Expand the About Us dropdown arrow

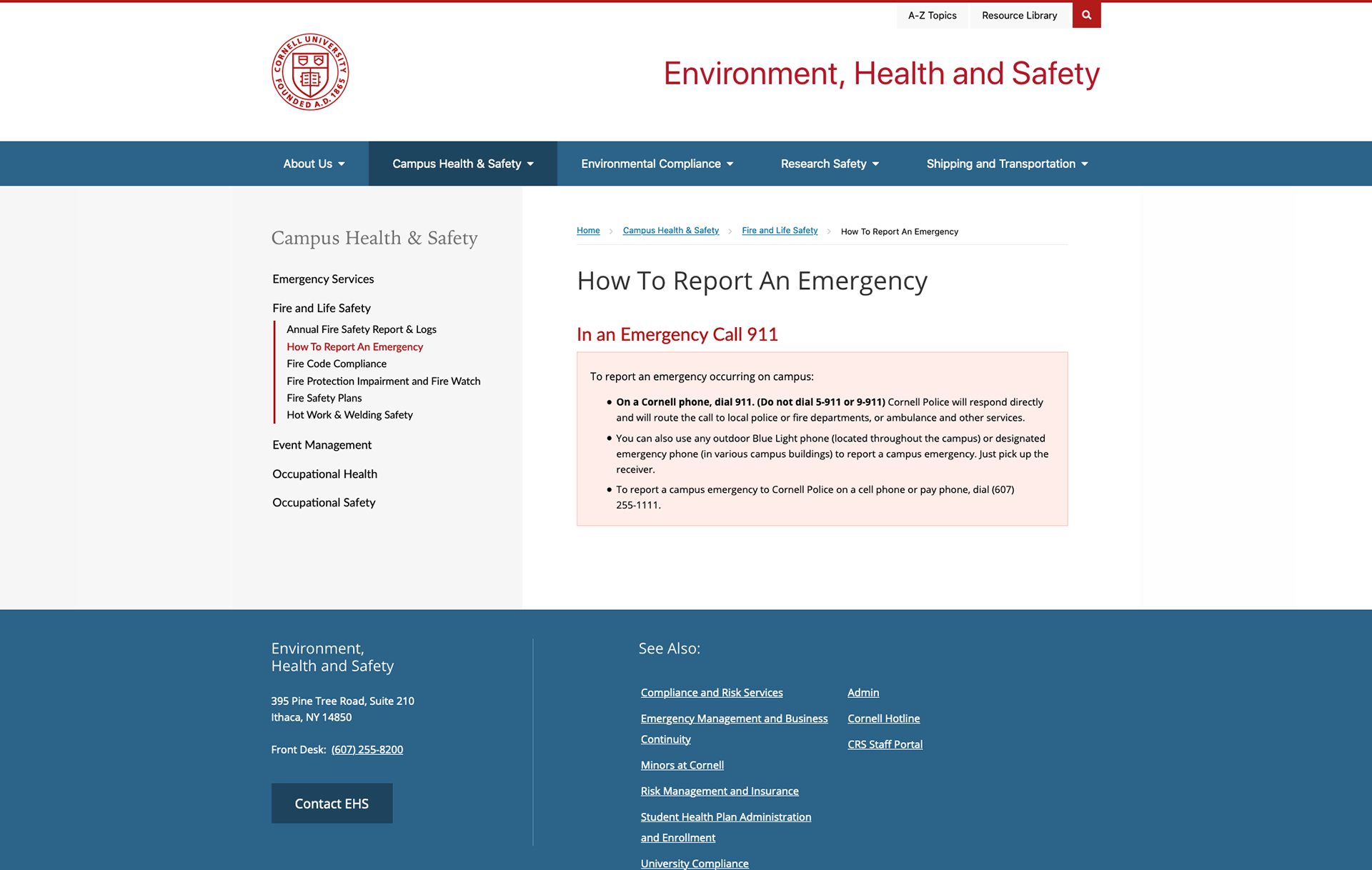pos(342,164)
